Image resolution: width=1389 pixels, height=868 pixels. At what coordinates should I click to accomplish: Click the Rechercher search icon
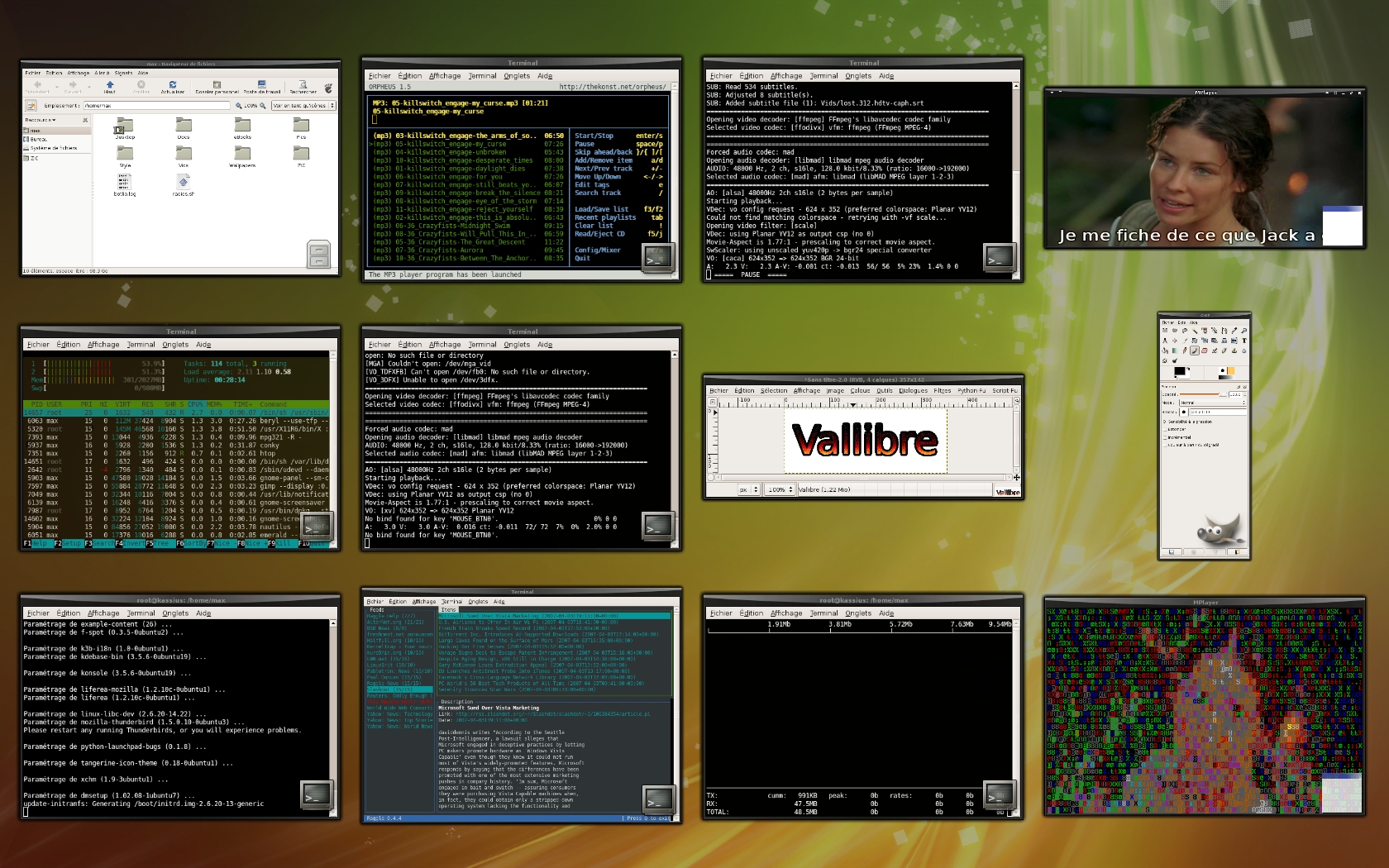pyautogui.click(x=303, y=85)
